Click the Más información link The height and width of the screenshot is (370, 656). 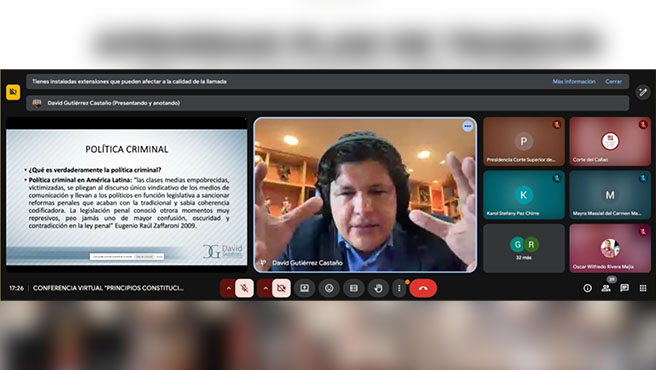tap(574, 82)
